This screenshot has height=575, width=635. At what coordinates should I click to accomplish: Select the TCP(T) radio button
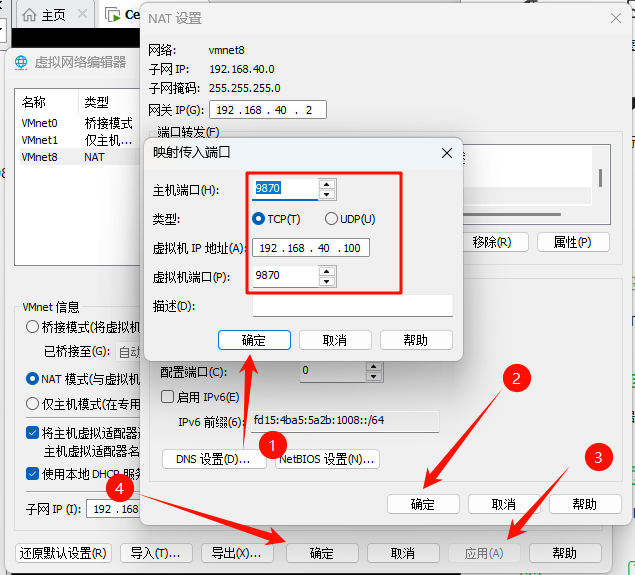pos(258,219)
